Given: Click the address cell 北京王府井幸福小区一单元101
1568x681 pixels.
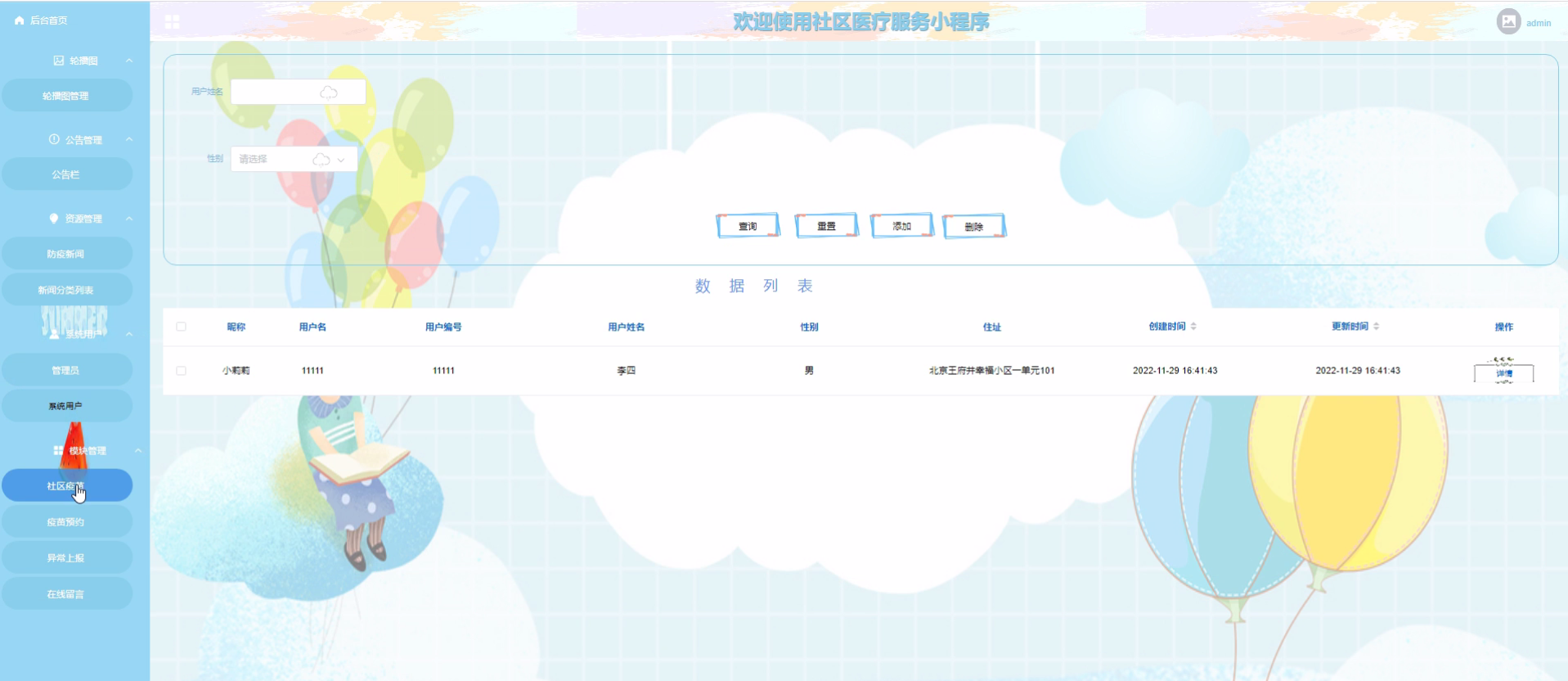Looking at the screenshot, I should pos(992,371).
